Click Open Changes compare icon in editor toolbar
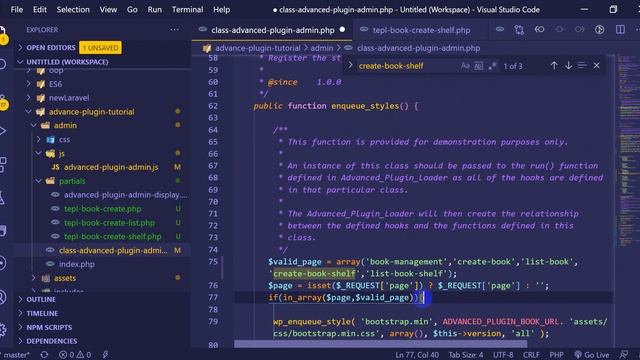 [519, 30]
